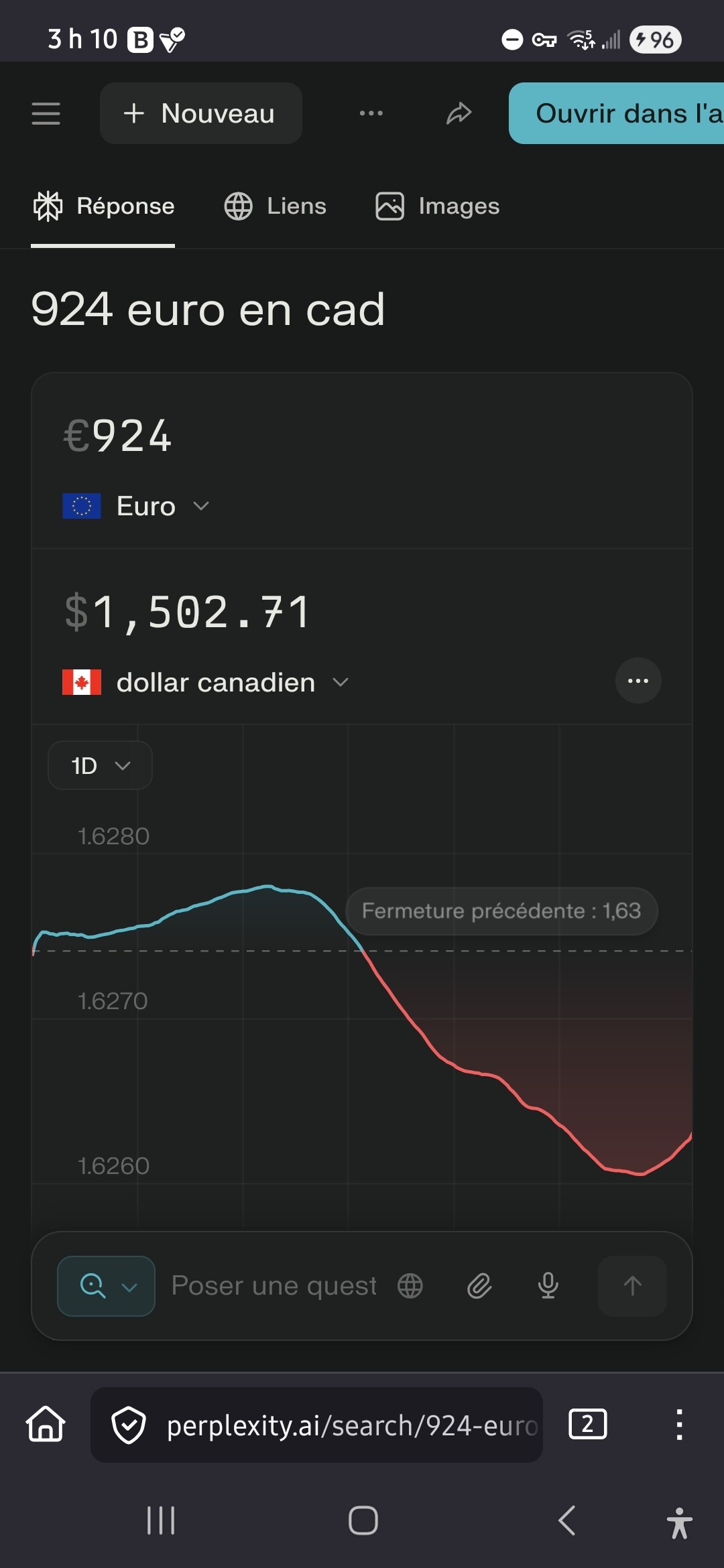This screenshot has height=1568, width=724.
Task: Click the globe sources icon in prompt bar
Action: (410, 1286)
